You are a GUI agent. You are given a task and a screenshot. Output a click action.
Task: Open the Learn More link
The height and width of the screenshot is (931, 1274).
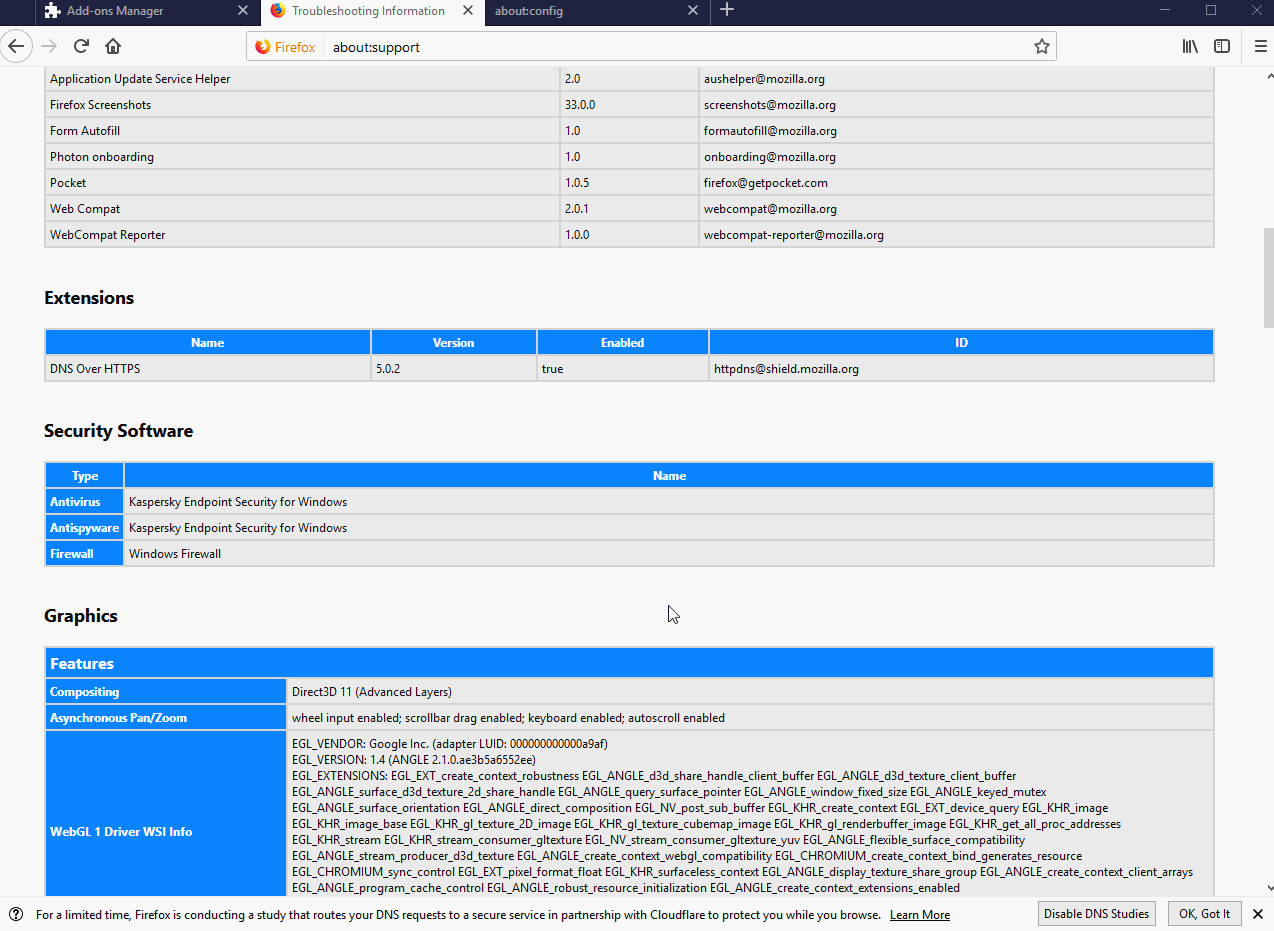[x=920, y=915]
